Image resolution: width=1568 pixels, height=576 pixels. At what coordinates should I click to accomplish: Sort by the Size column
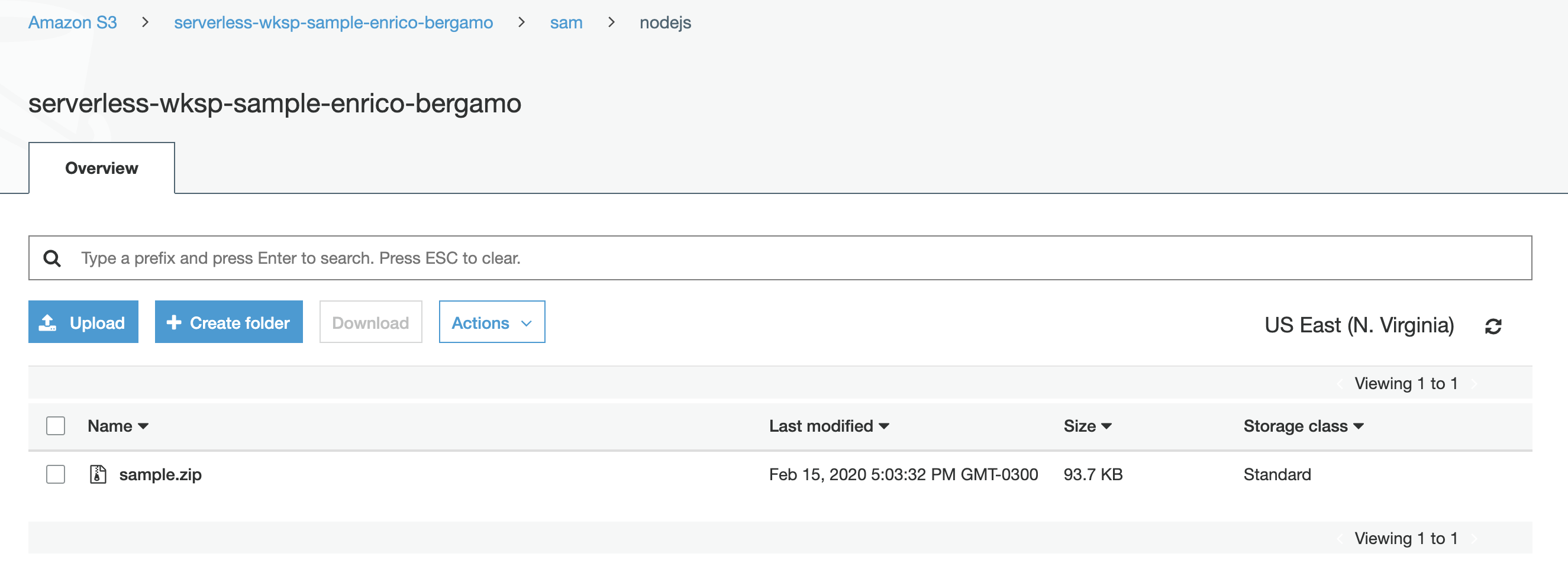click(x=1087, y=426)
